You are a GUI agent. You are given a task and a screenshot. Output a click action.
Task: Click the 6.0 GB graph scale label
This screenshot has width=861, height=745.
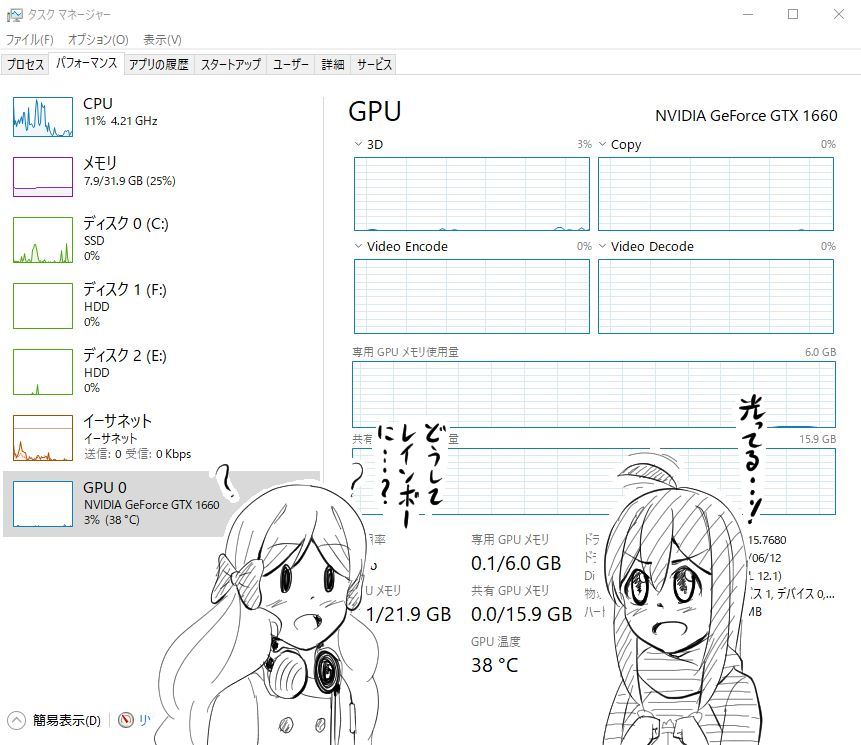click(820, 352)
